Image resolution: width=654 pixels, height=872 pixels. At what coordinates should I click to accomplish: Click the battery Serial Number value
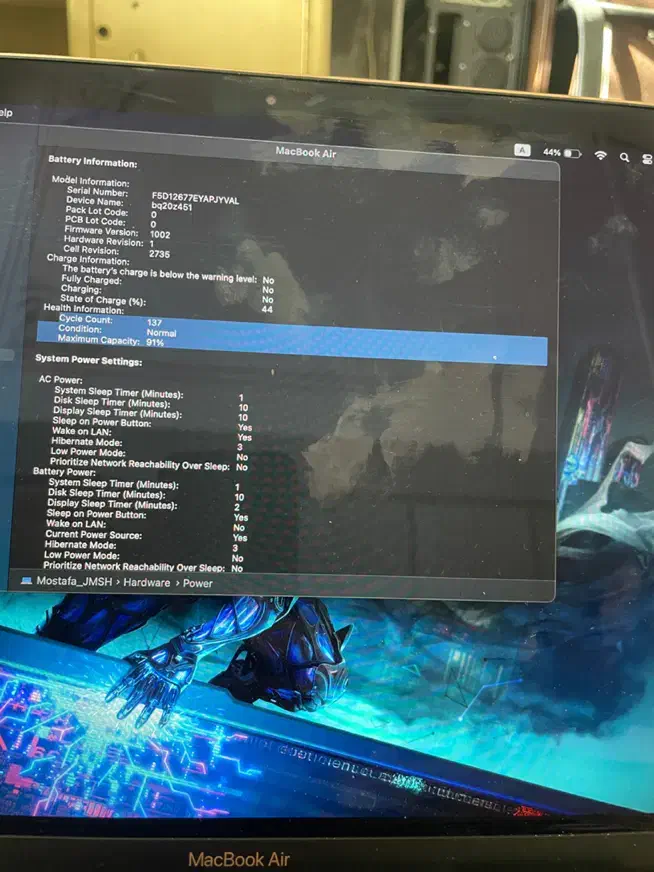[x=195, y=198]
